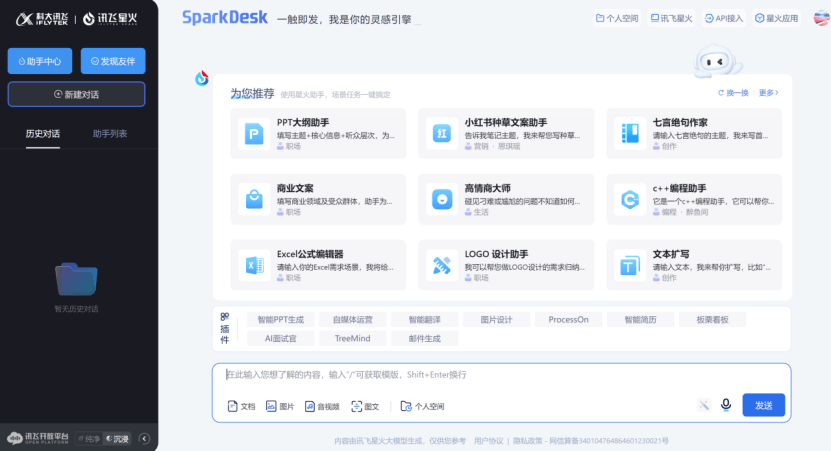This screenshot has width=831, height=451.
Task: Upload media via 音视频 icon
Action: pyautogui.click(x=310, y=406)
